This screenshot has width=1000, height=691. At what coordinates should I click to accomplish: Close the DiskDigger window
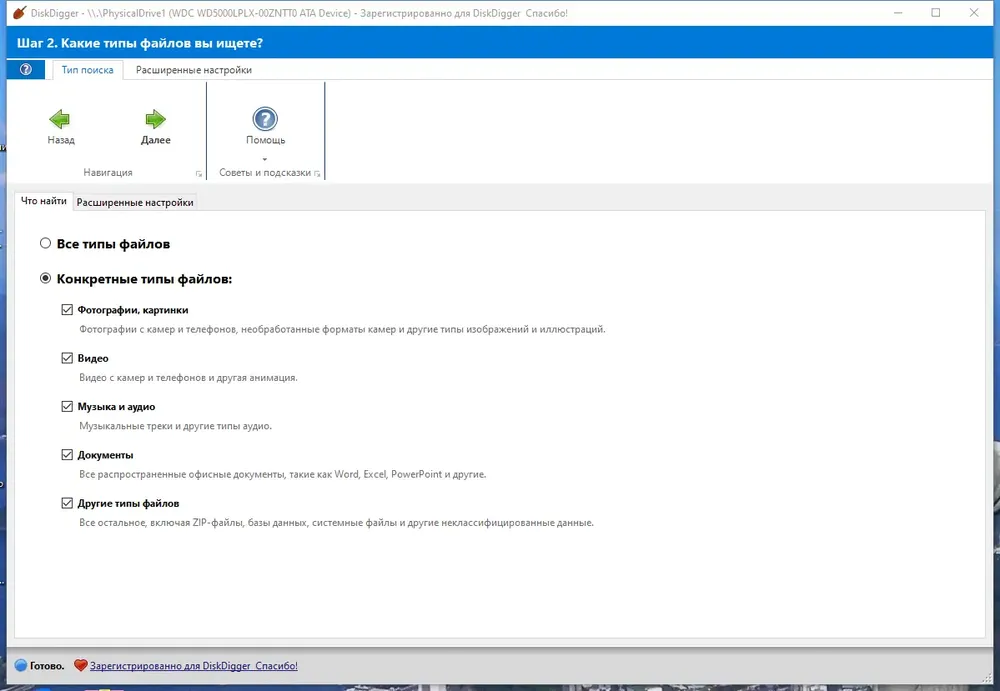pyautogui.click(x=974, y=13)
